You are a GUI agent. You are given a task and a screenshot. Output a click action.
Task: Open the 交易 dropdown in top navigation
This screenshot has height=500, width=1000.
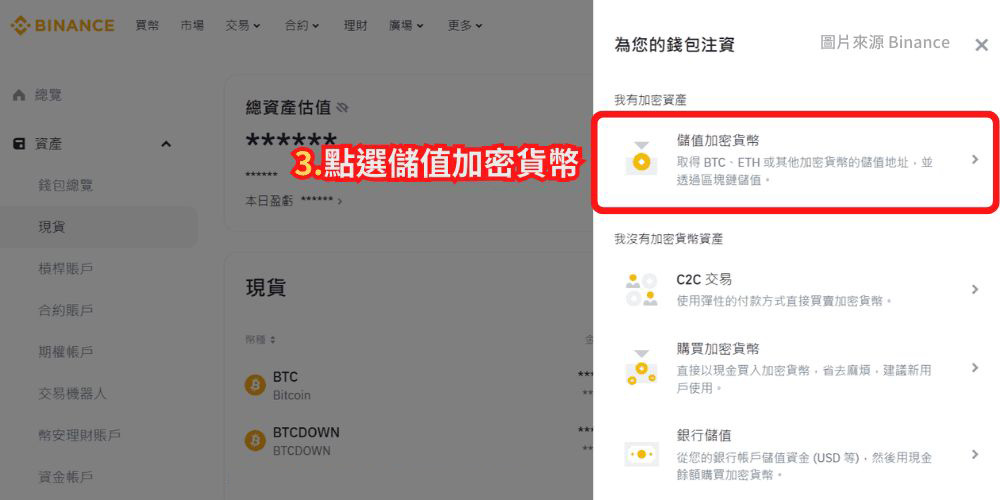pos(243,26)
